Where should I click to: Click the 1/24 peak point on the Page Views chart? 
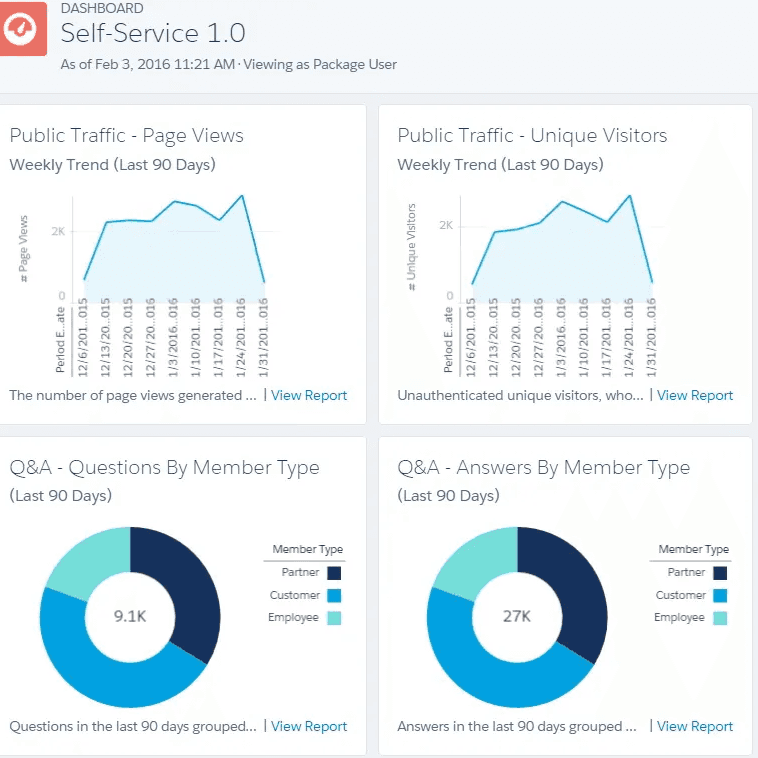(242, 196)
